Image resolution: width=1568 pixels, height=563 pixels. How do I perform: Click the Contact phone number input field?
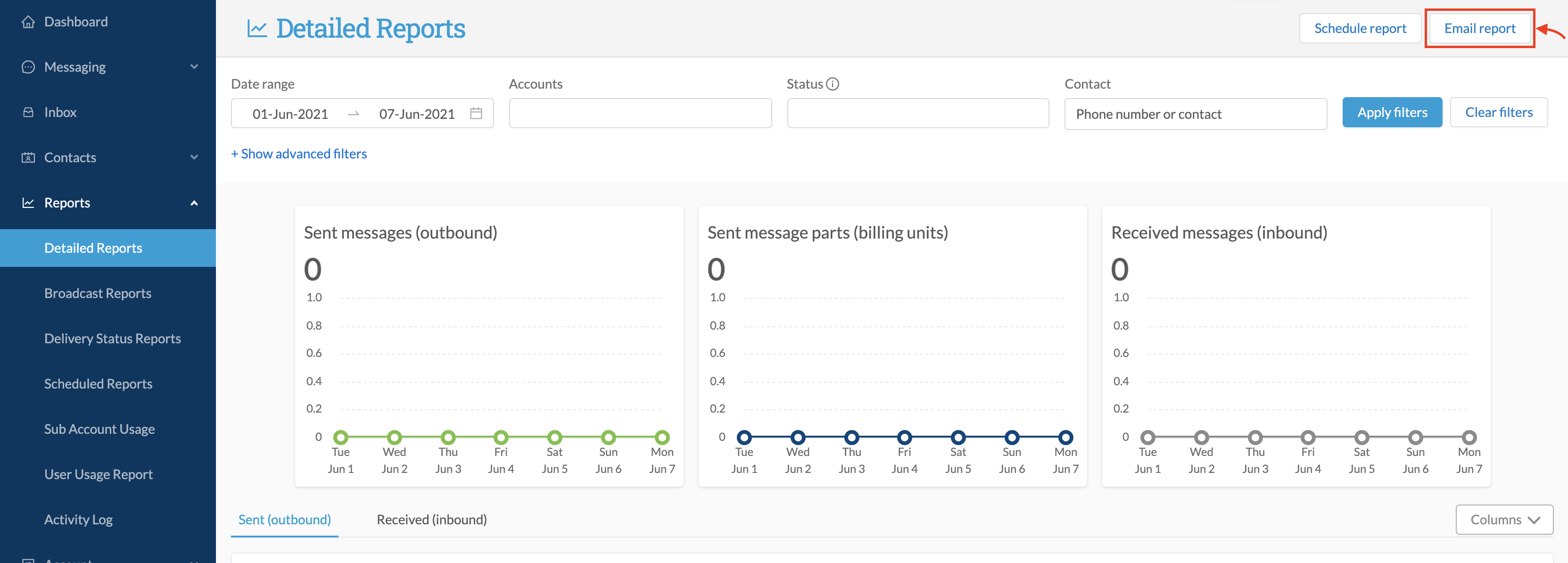click(1195, 114)
